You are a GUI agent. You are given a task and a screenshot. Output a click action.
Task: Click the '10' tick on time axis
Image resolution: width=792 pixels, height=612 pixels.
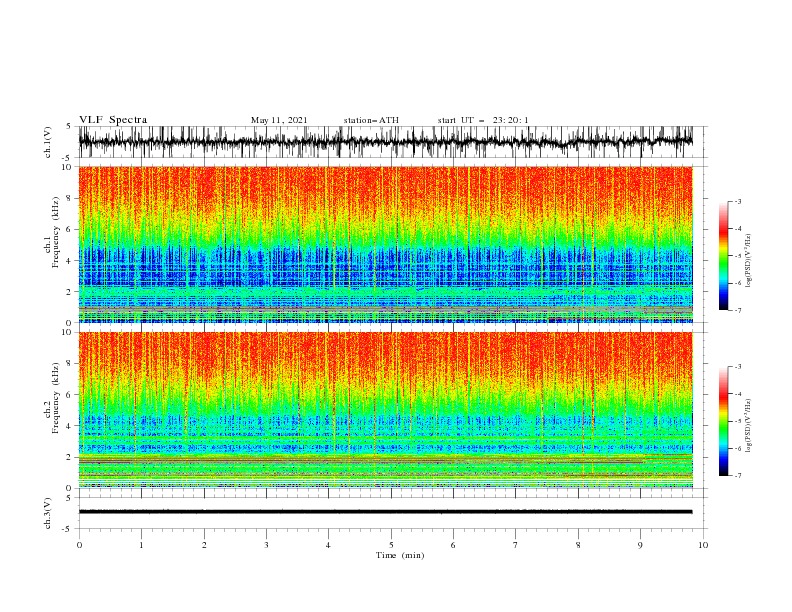point(703,545)
